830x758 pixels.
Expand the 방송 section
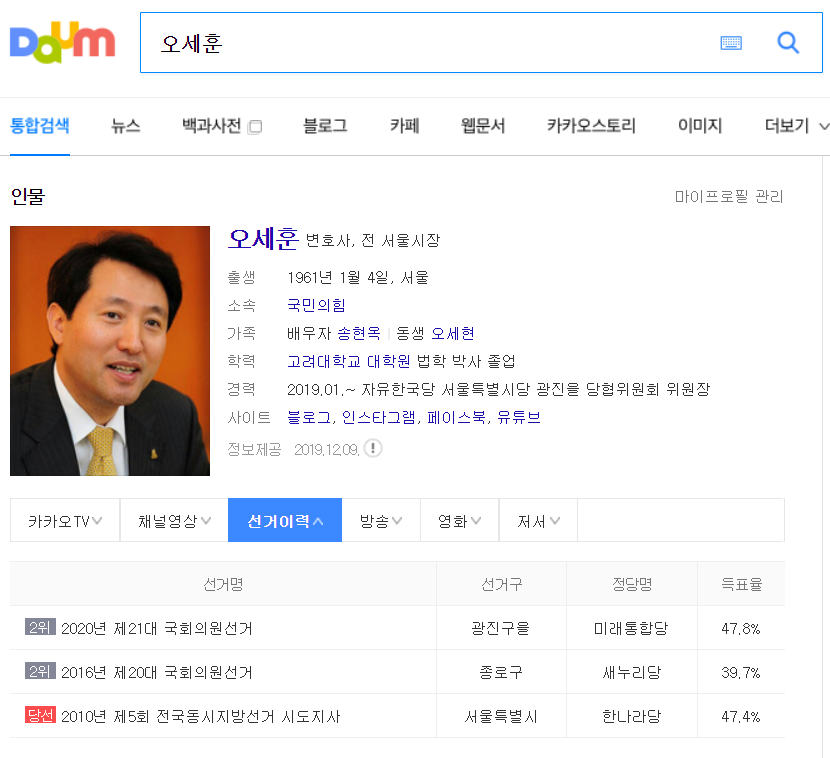[381, 520]
